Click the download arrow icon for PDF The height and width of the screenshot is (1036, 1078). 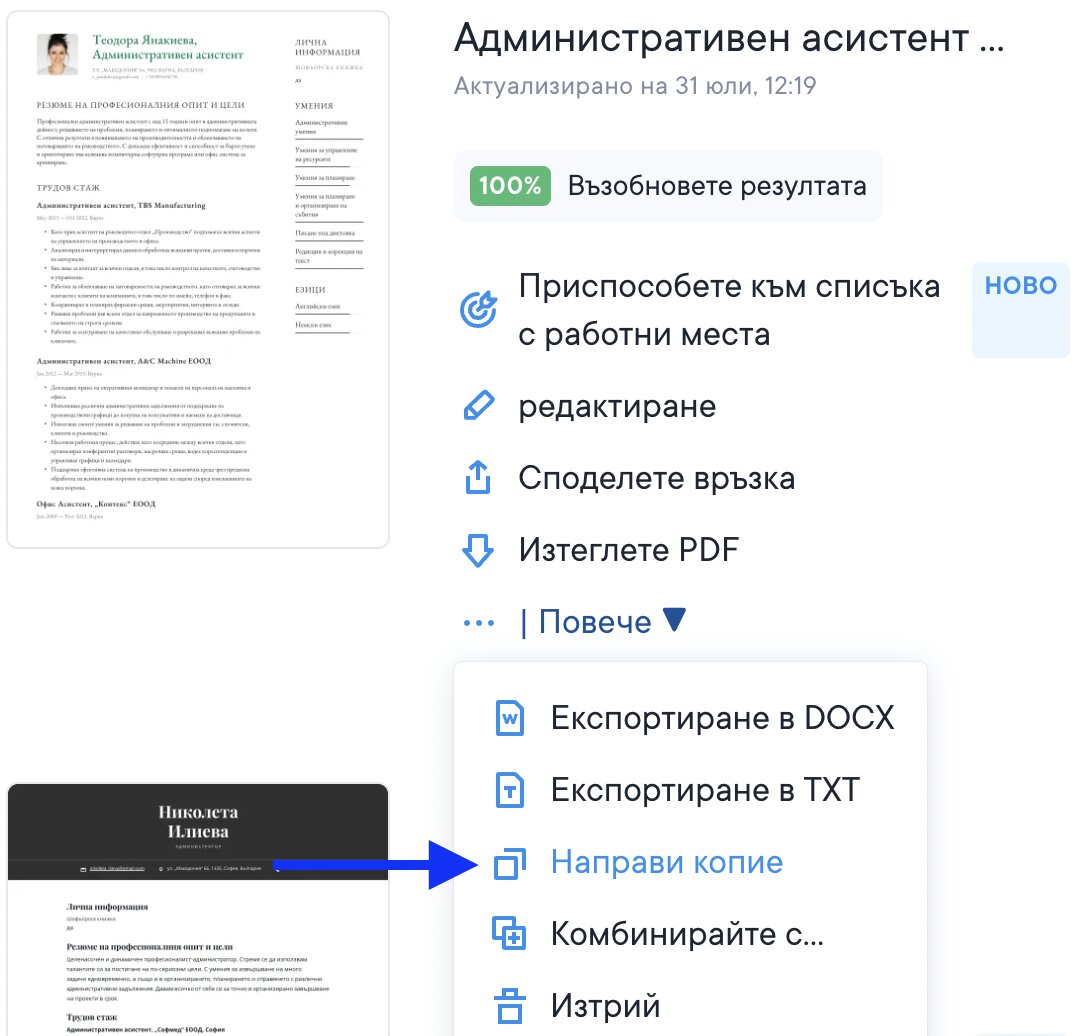tap(478, 551)
